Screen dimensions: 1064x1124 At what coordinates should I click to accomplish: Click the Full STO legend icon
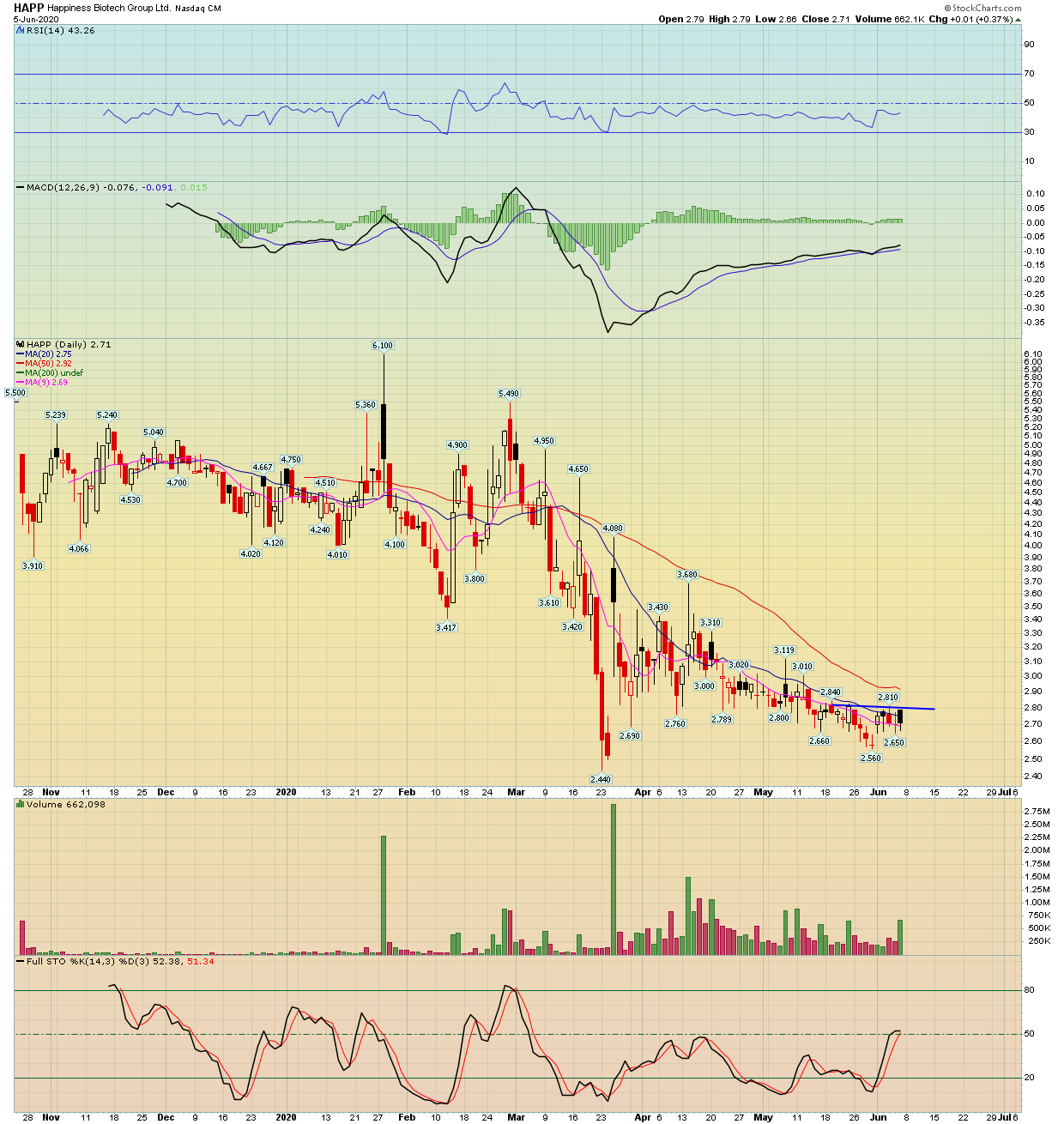coord(21,961)
